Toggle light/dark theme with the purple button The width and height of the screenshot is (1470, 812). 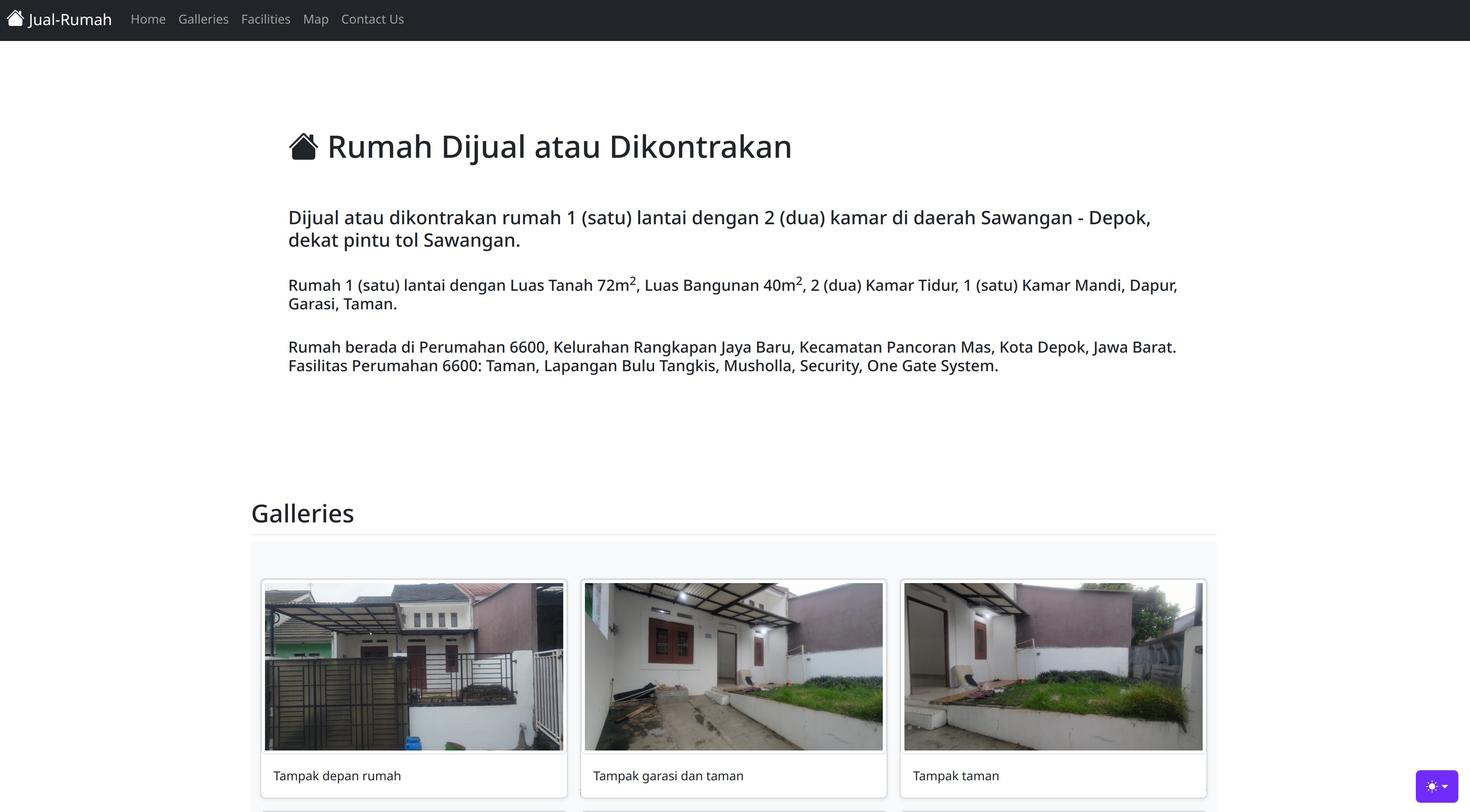coord(1437,786)
